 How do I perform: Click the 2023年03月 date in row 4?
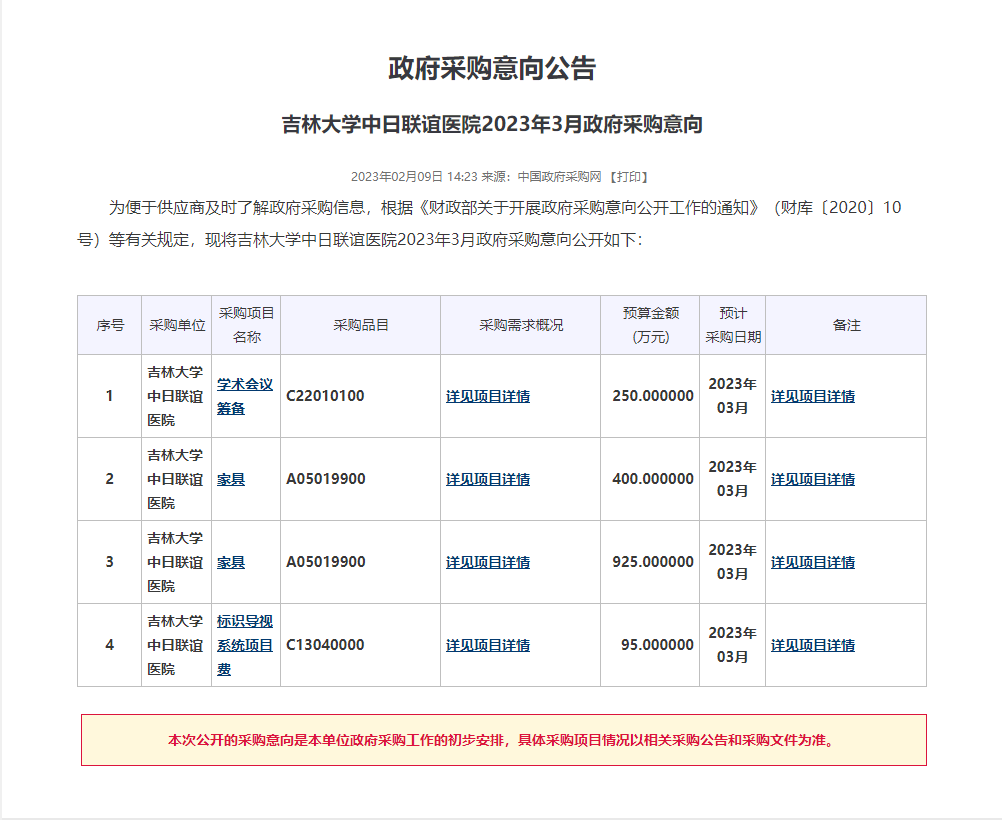[x=732, y=645]
